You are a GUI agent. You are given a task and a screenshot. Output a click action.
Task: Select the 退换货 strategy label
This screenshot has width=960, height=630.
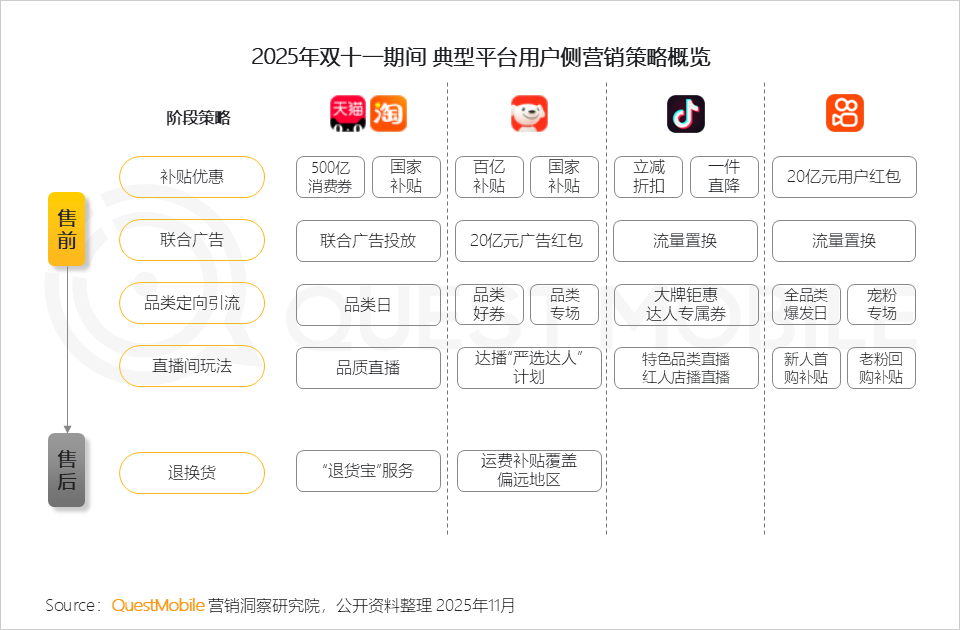coord(191,471)
